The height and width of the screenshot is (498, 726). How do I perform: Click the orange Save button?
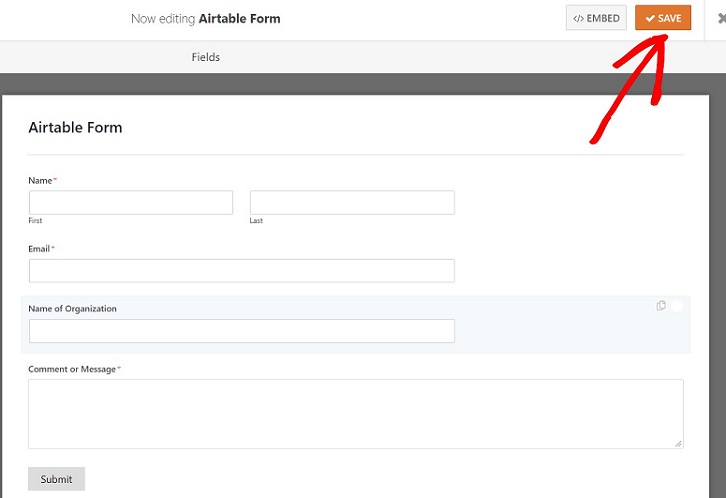[663, 18]
